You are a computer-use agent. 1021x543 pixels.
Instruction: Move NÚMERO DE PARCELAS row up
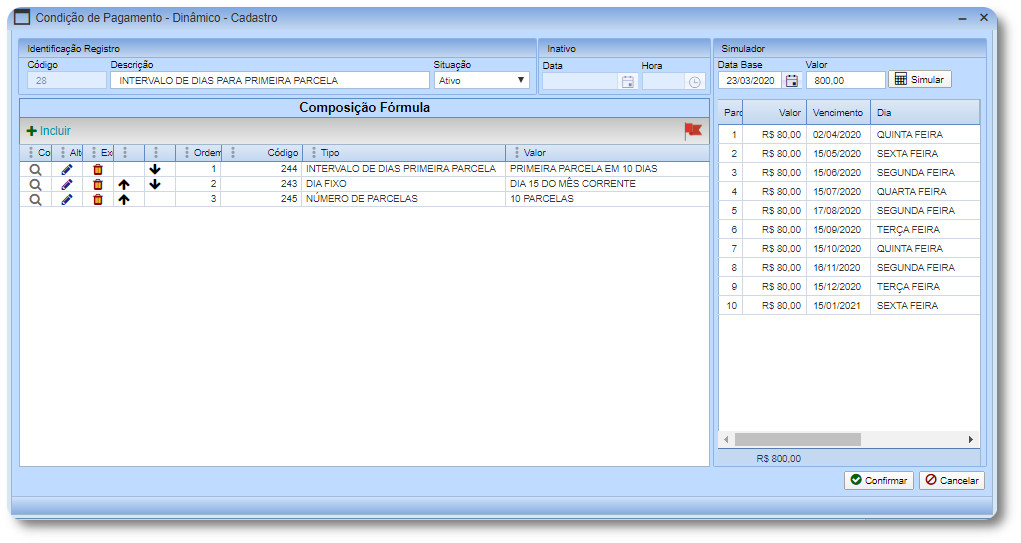click(x=124, y=200)
